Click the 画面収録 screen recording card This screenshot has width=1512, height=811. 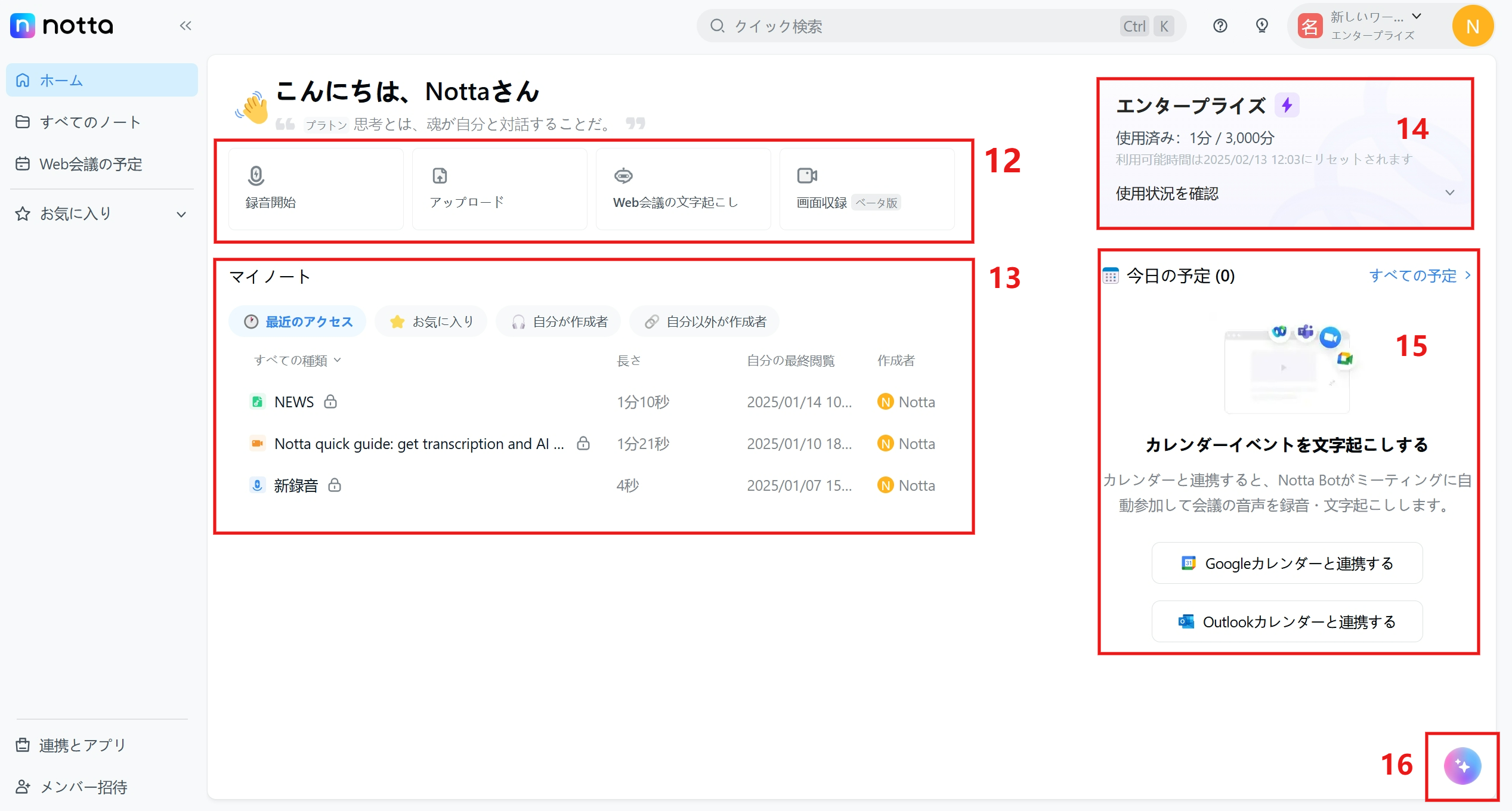[867, 188]
